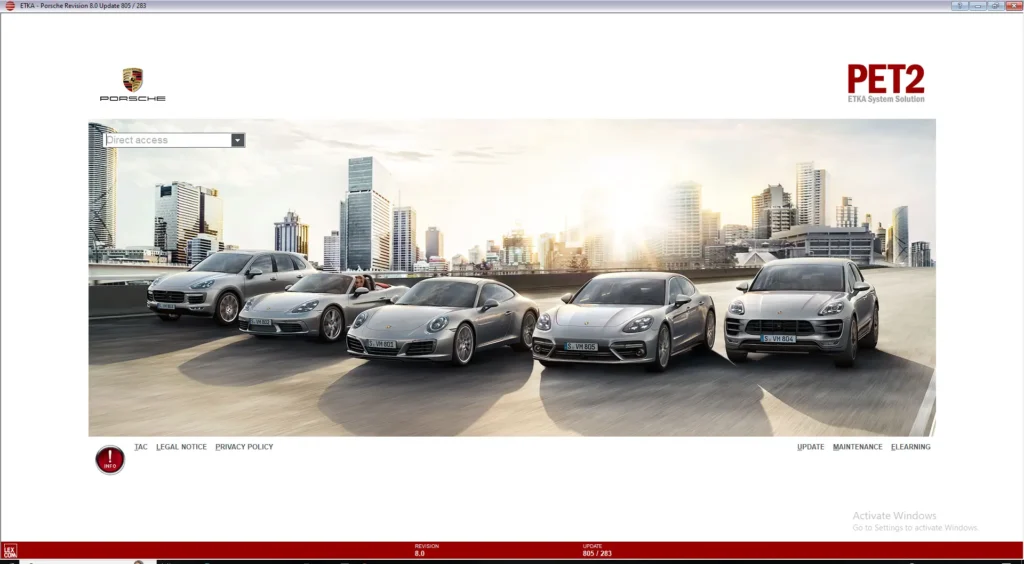Open the Maintenance link
The image size is (1024, 564).
(858, 447)
